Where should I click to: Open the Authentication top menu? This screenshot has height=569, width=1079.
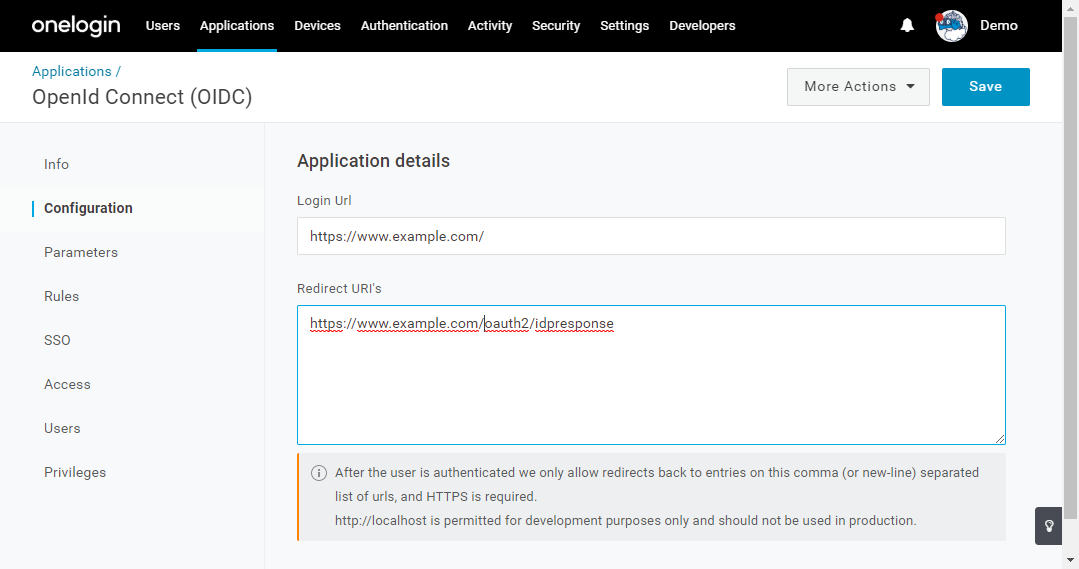click(404, 25)
